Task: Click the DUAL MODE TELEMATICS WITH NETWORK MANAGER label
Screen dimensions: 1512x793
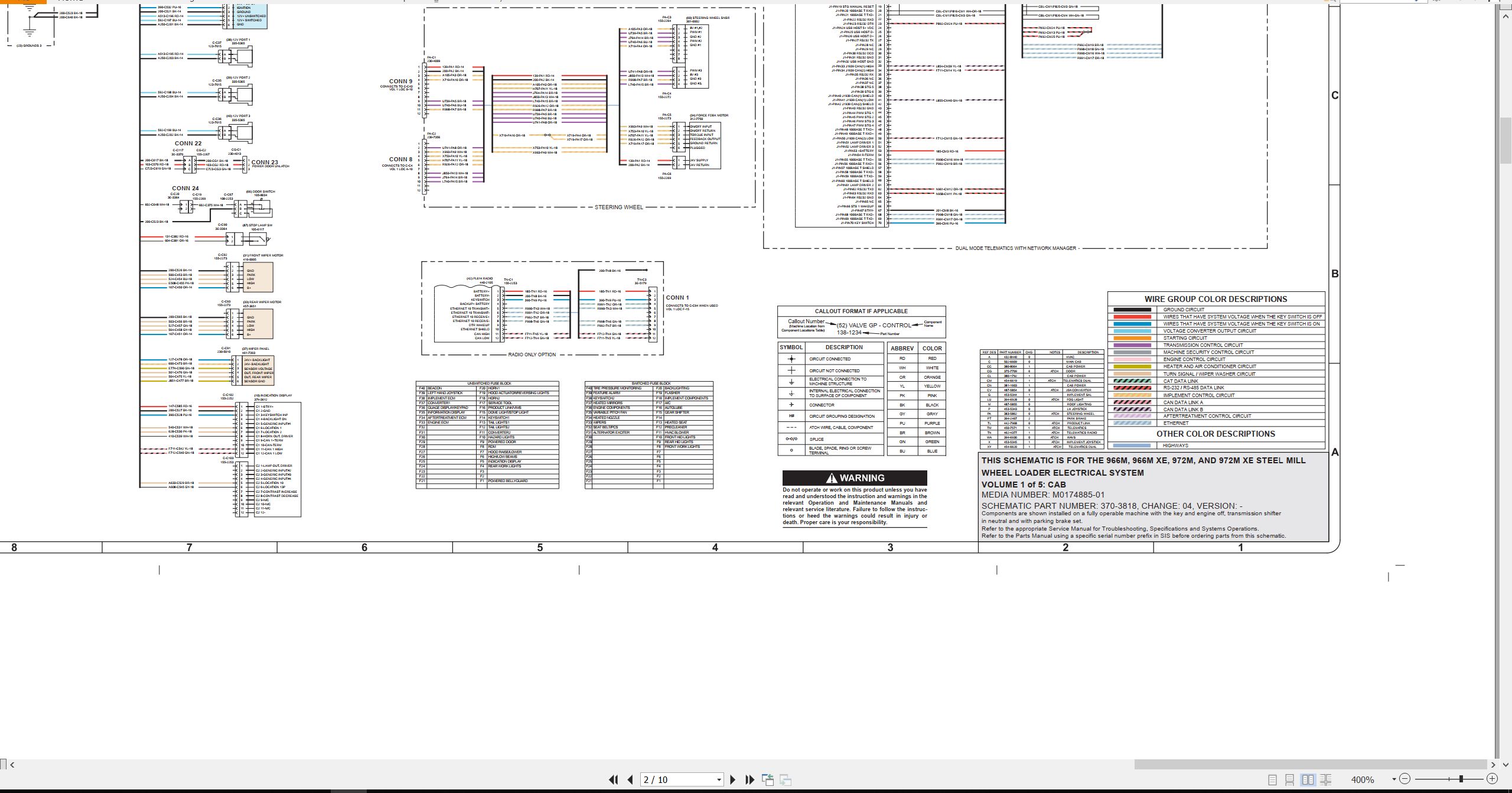Action: tap(1016, 248)
